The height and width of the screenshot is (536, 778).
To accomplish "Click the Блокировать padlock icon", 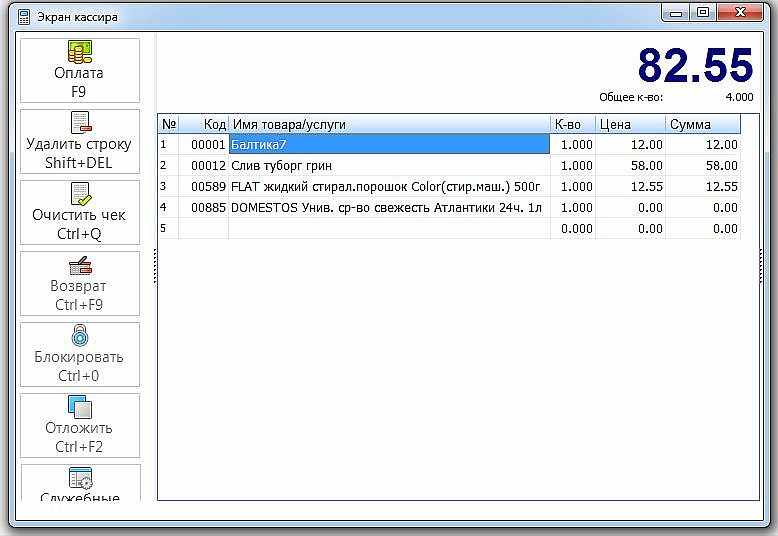I will tap(80, 335).
